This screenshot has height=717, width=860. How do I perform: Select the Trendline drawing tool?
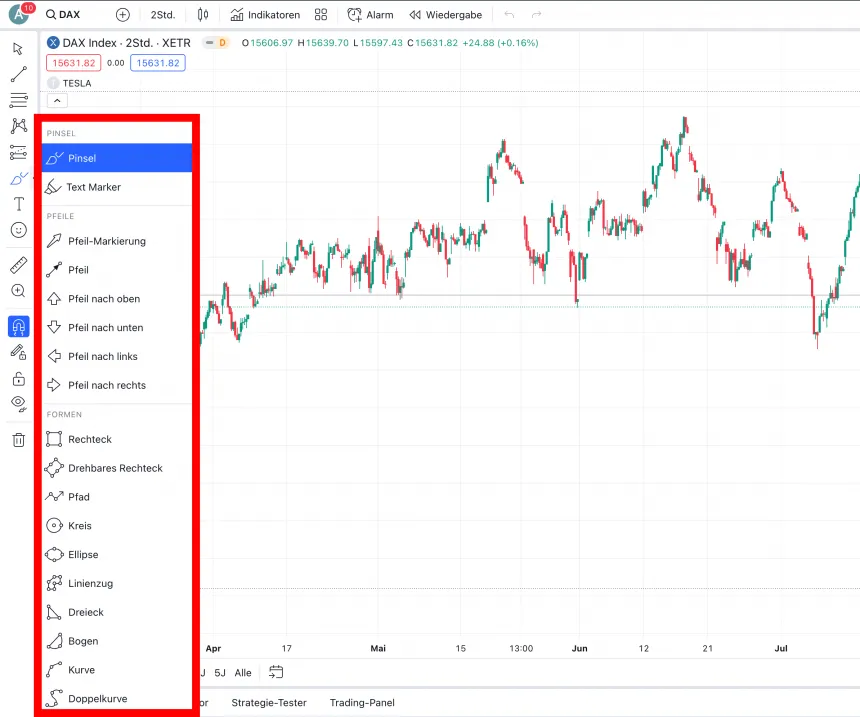(x=18, y=73)
